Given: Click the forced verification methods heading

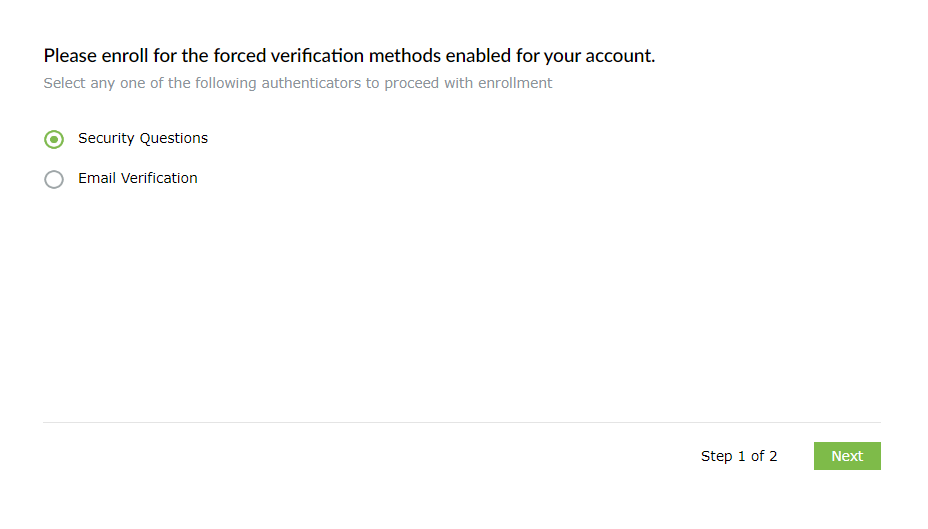Looking at the screenshot, I should (349, 56).
